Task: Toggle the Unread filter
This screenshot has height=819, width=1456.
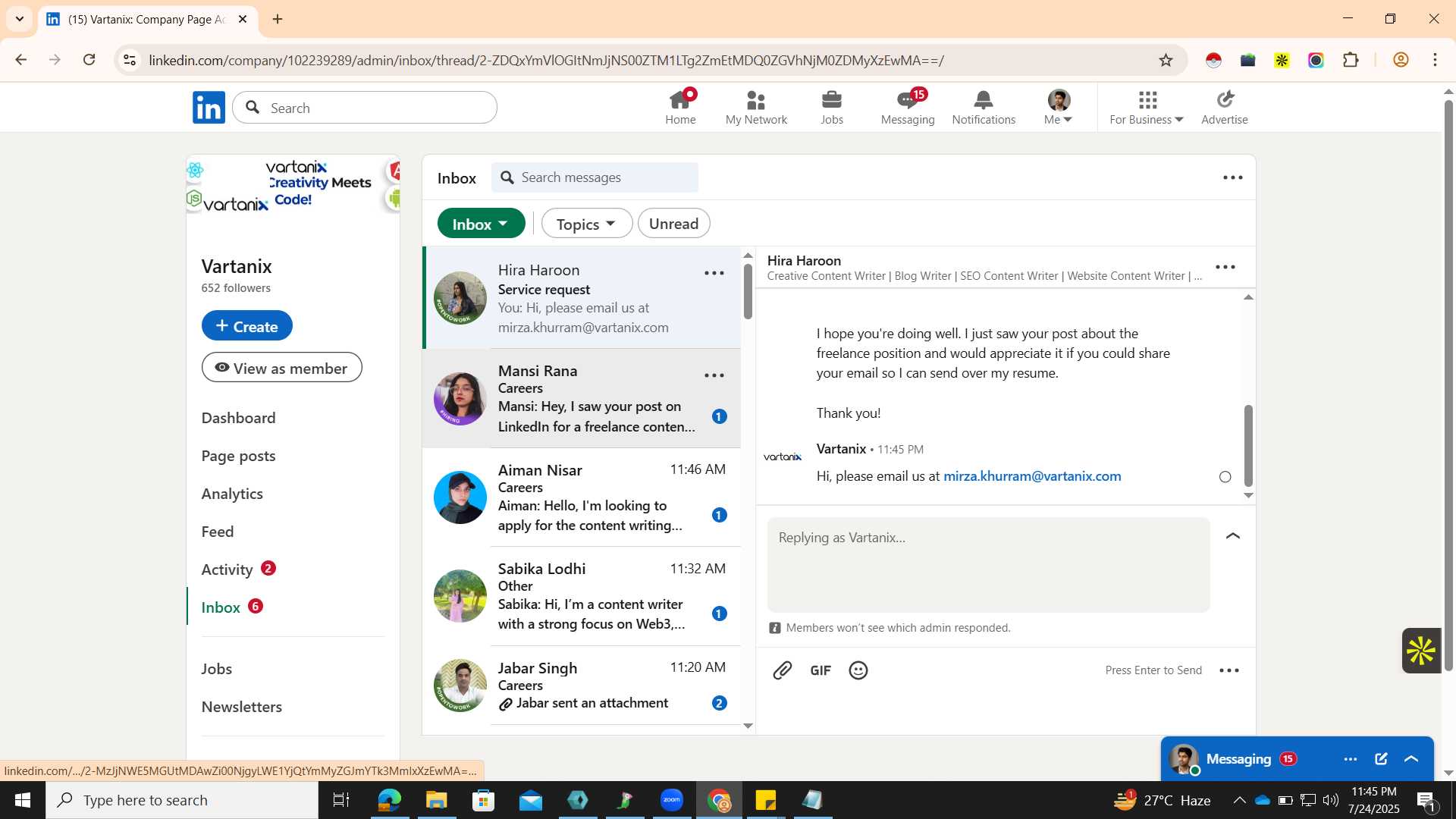Action: [673, 224]
